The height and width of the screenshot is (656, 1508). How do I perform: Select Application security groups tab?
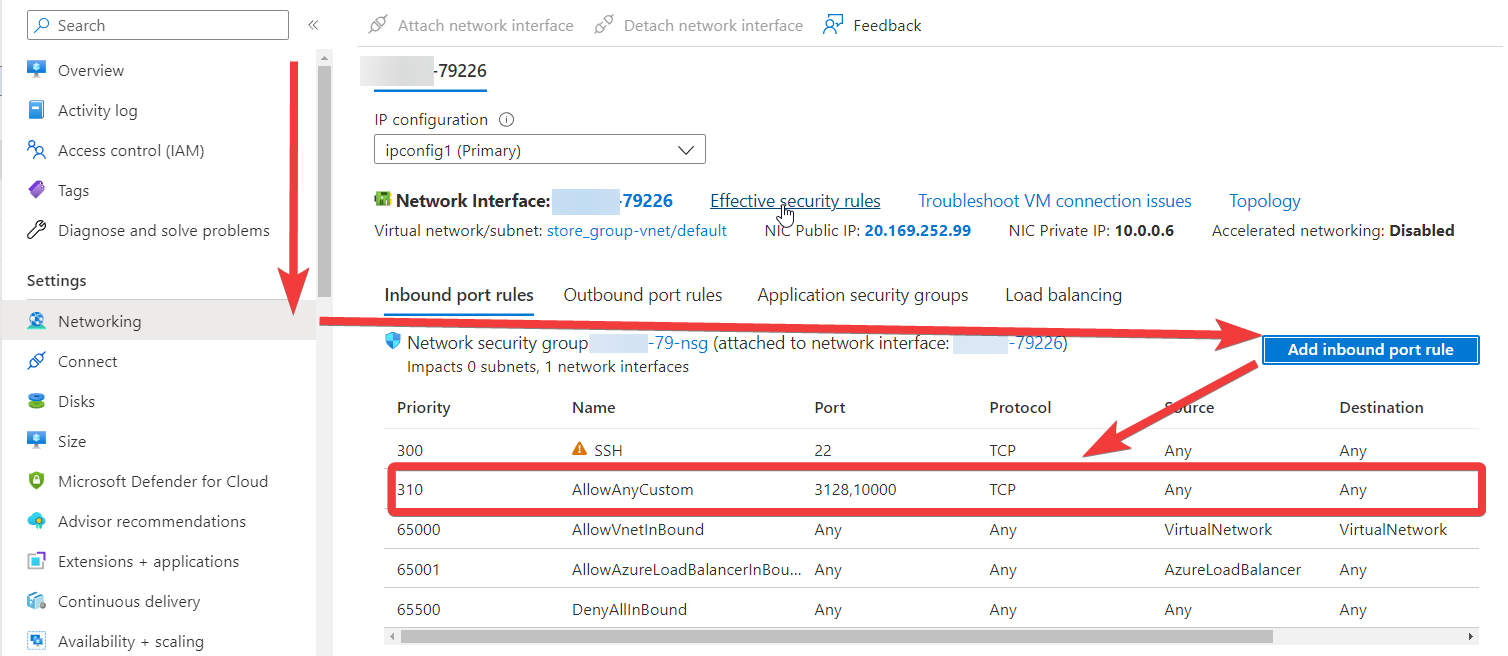coord(862,295)
